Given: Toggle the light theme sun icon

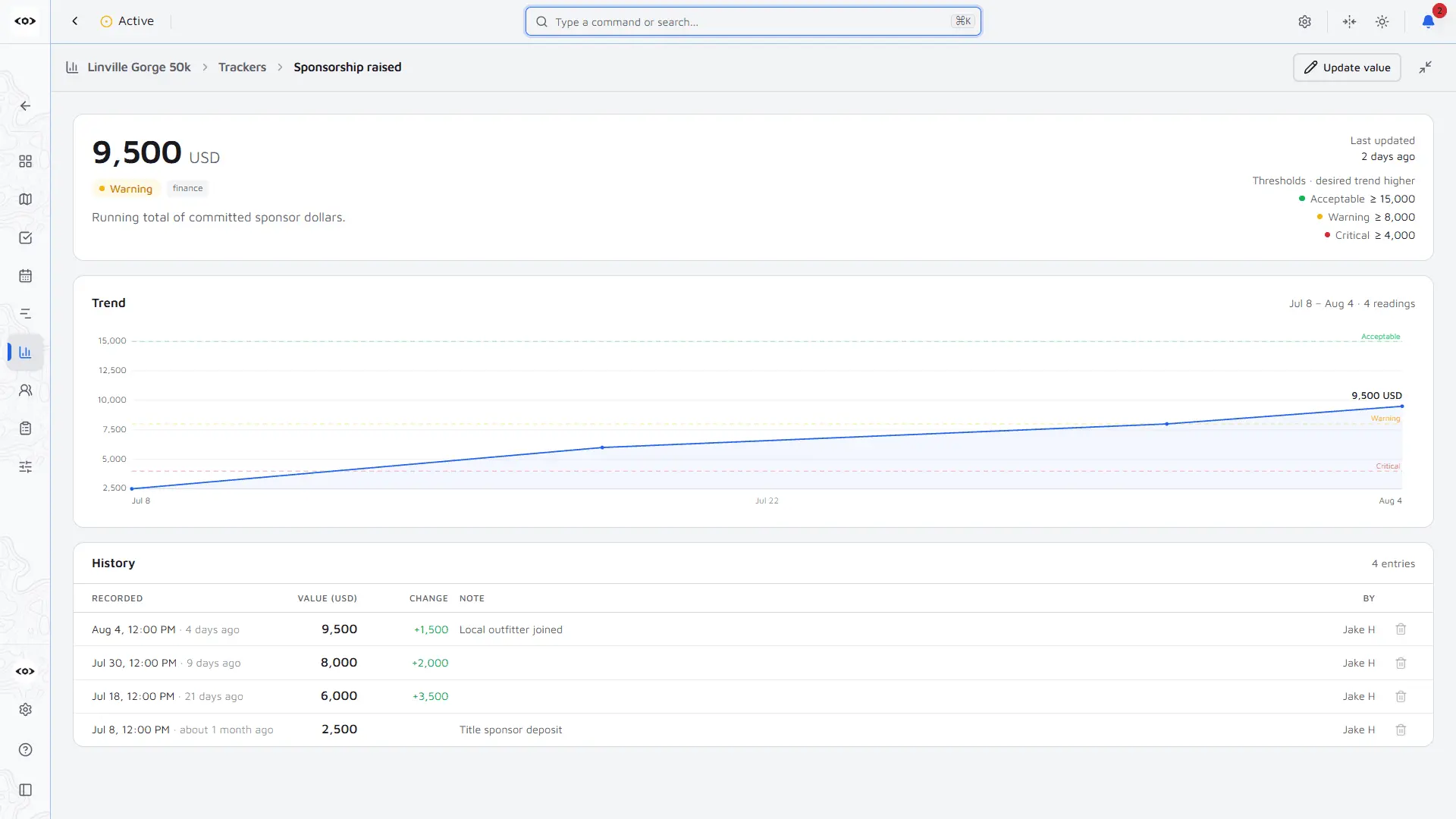Looking at the screenshot, I should [x=1382, y=22].
